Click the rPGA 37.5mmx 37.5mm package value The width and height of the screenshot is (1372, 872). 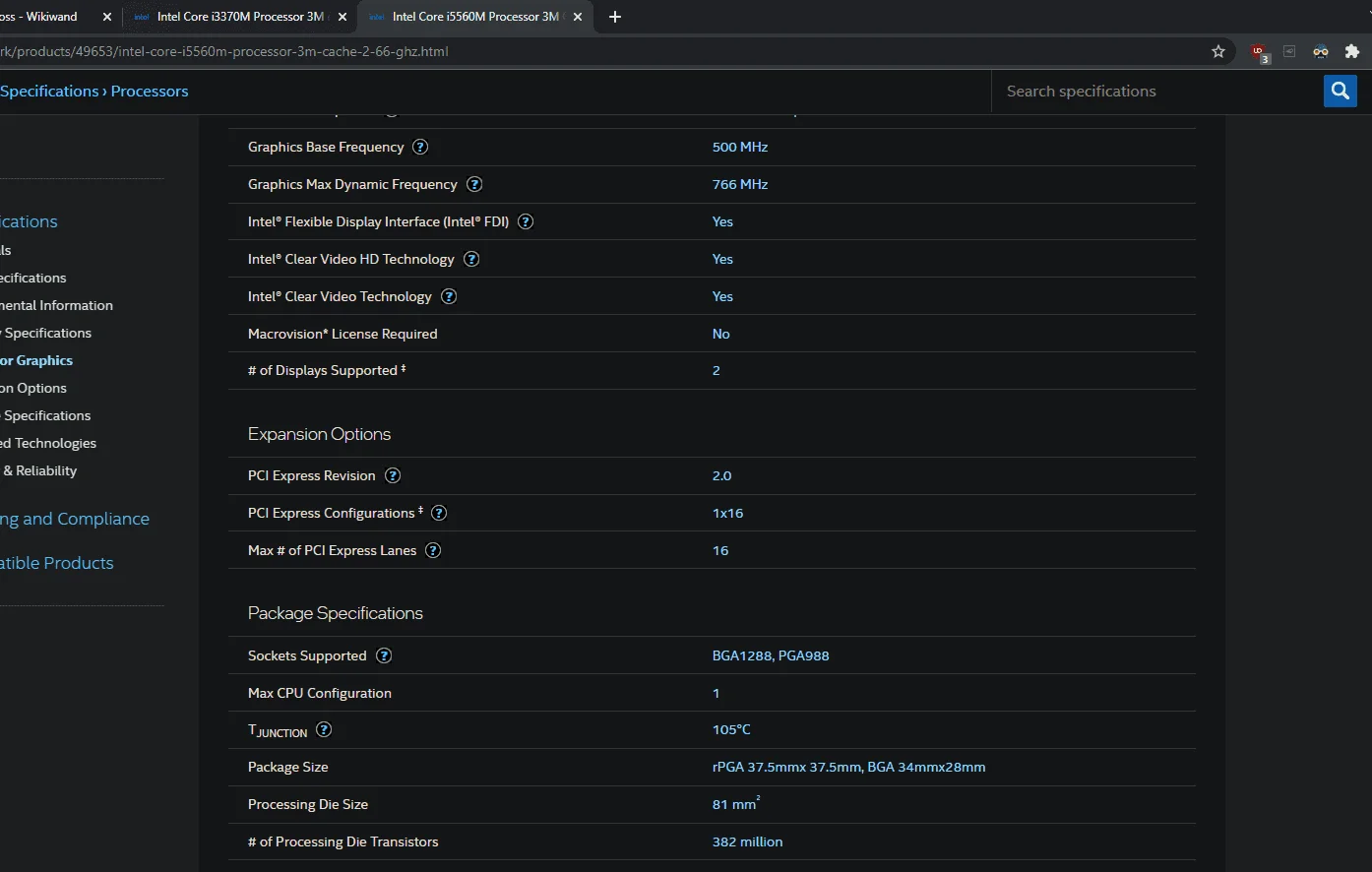tap(849, 767)
